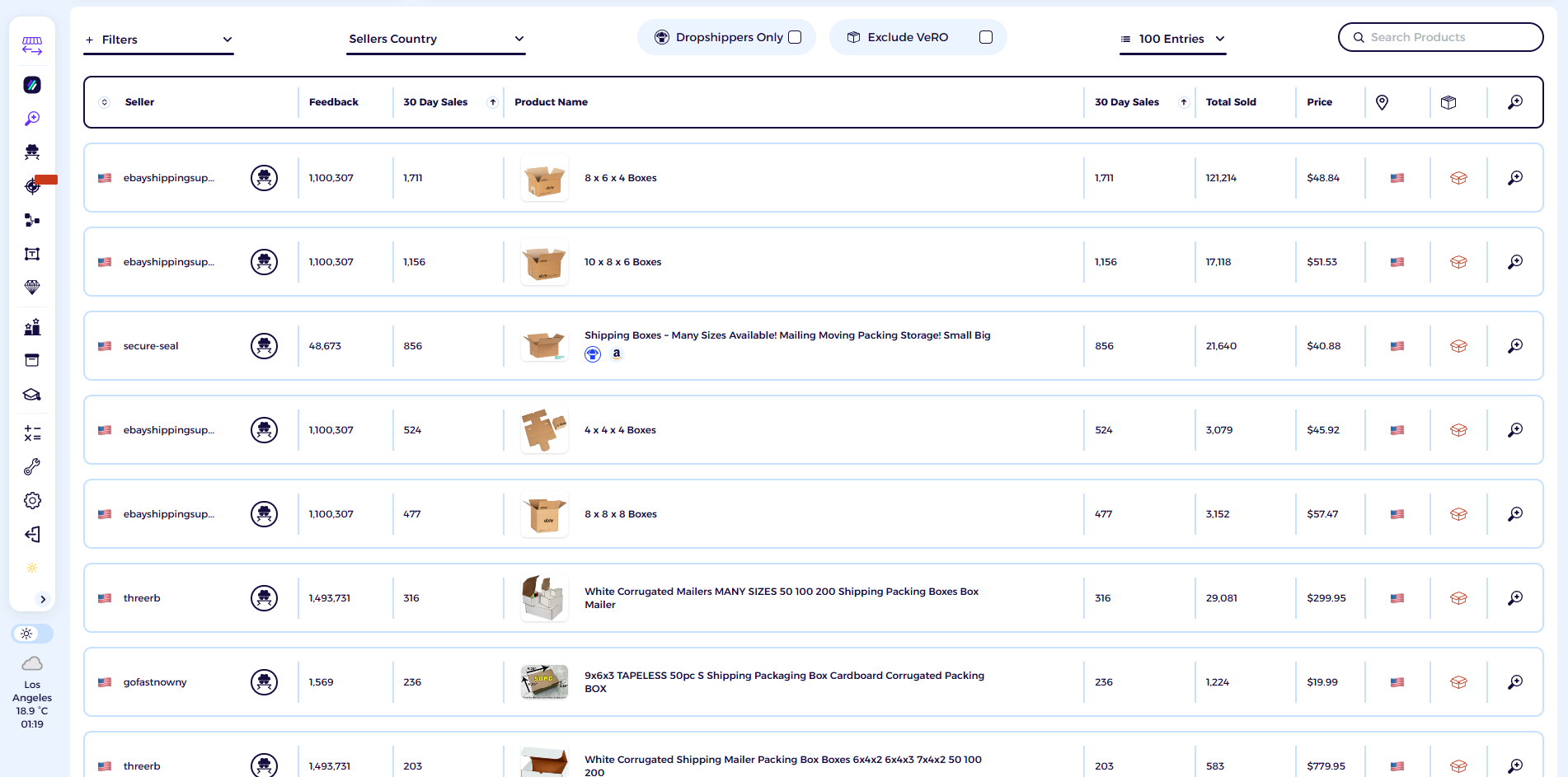Open the 100 Entries dropdown
The image size is (1568, 777).
(1172, 39)
